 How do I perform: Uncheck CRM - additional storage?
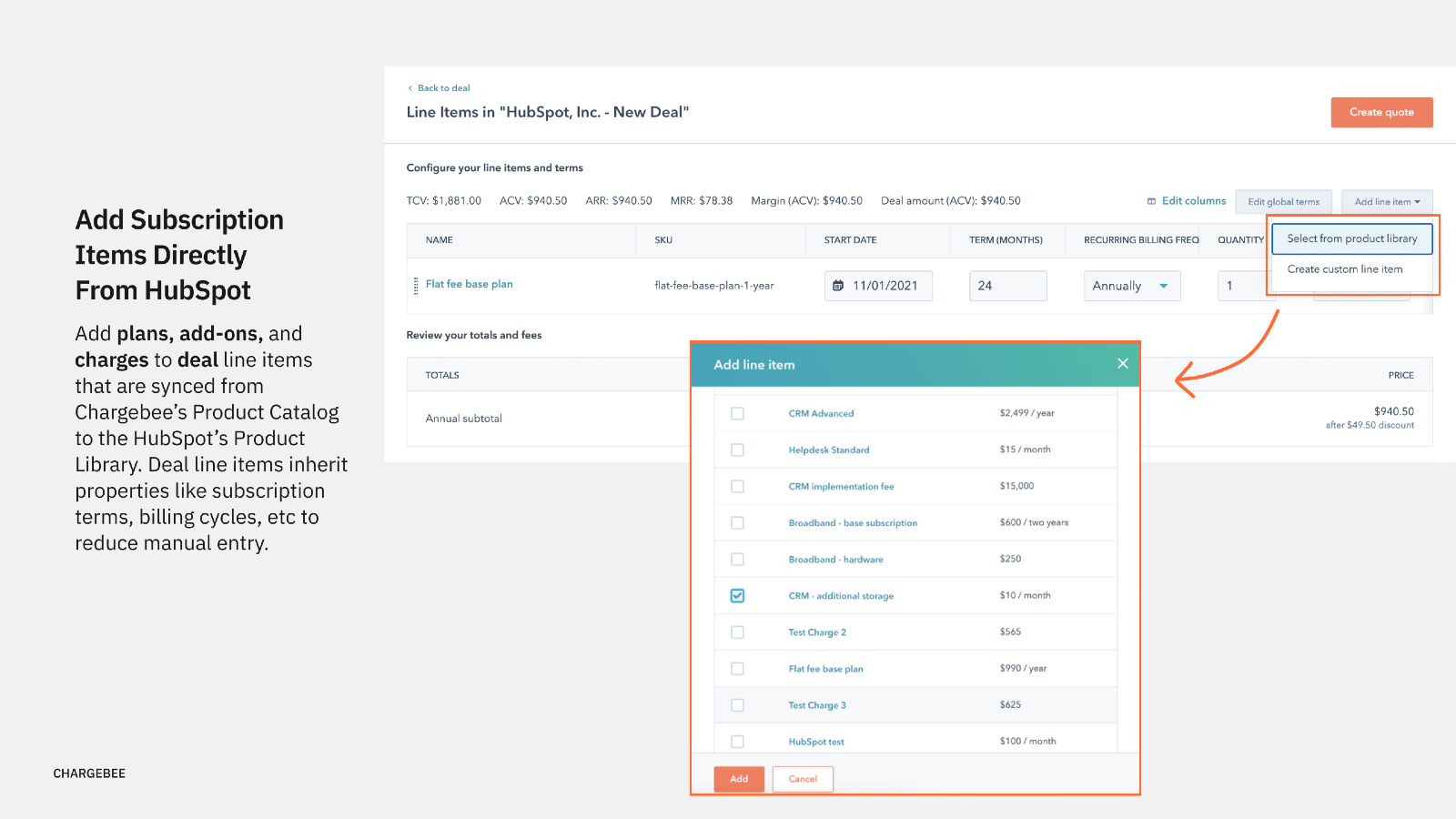click(737, 596)
